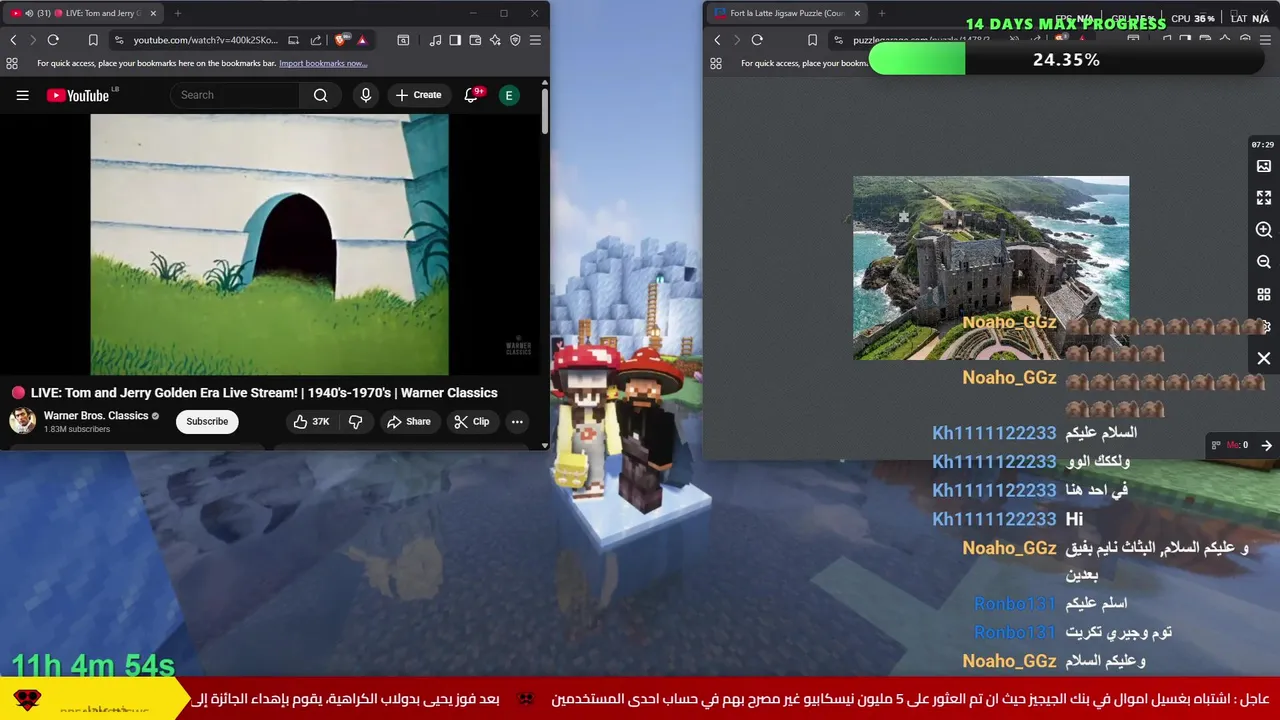Click the Create button on YouTube
The height and width of the screenshot is (720, 1280).
418,95
